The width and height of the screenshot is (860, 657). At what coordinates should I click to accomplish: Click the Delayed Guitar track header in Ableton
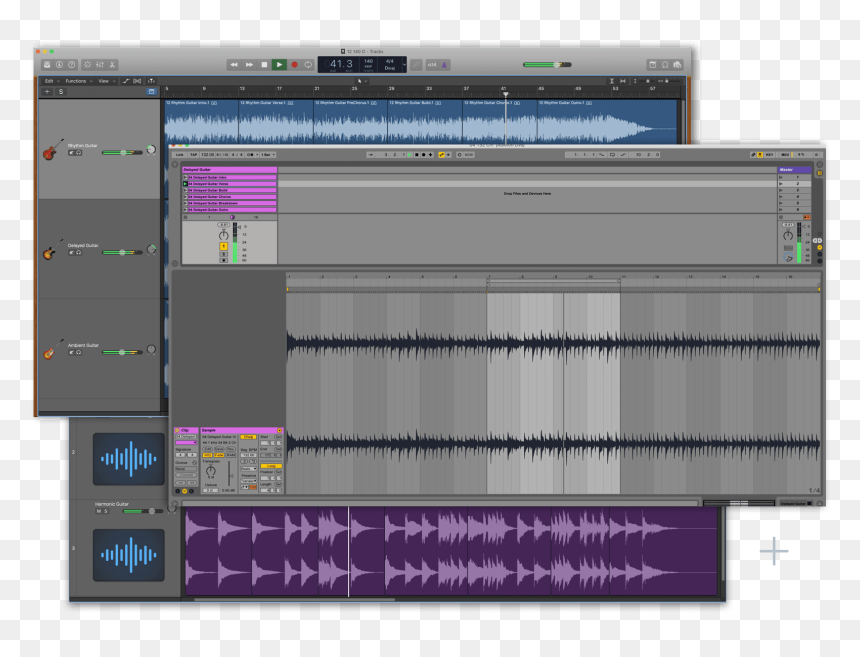point(229,170)
